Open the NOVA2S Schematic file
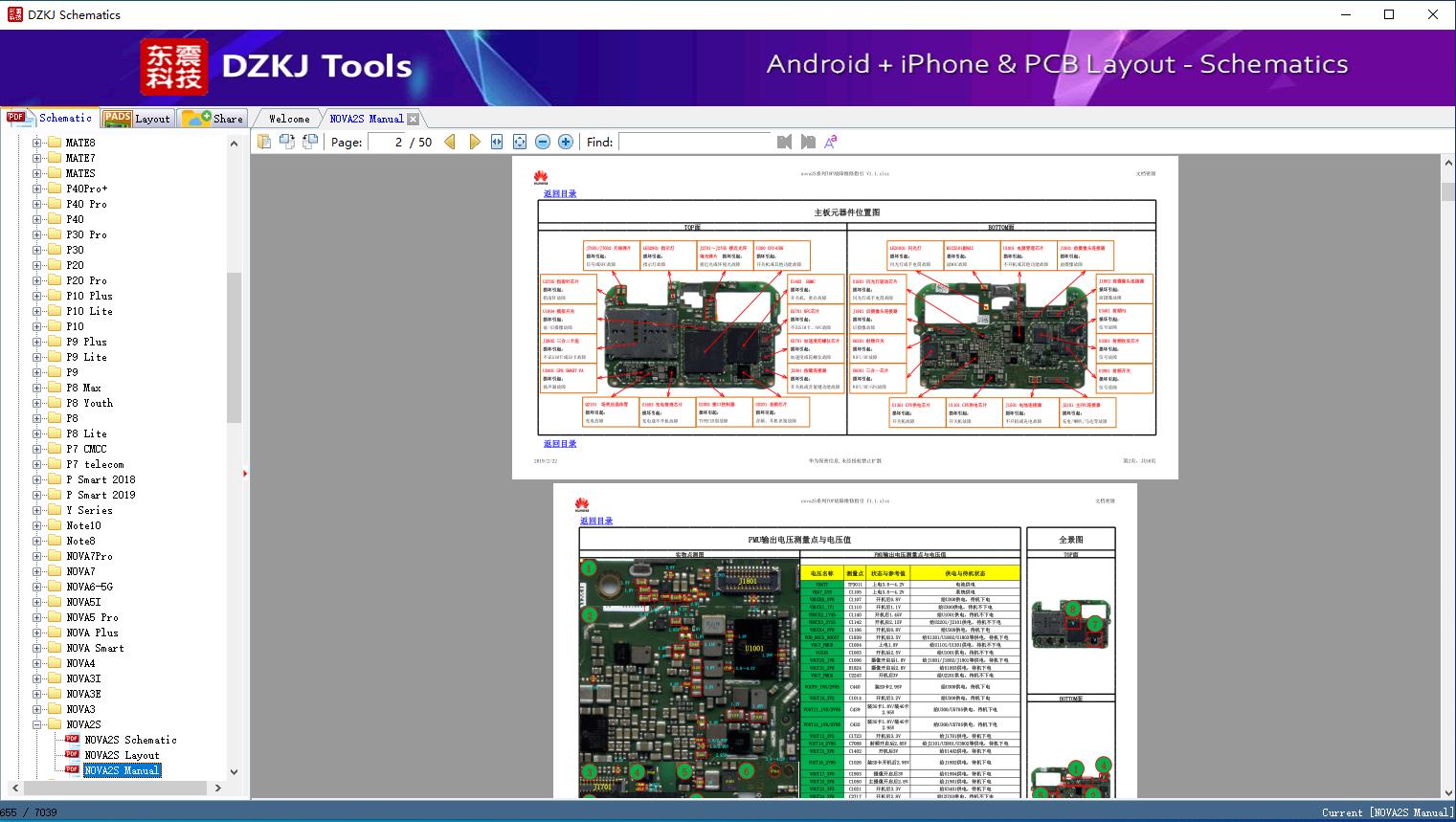Image resolution: width=1456 pixels, height=822 pixels. coord(130,740)
